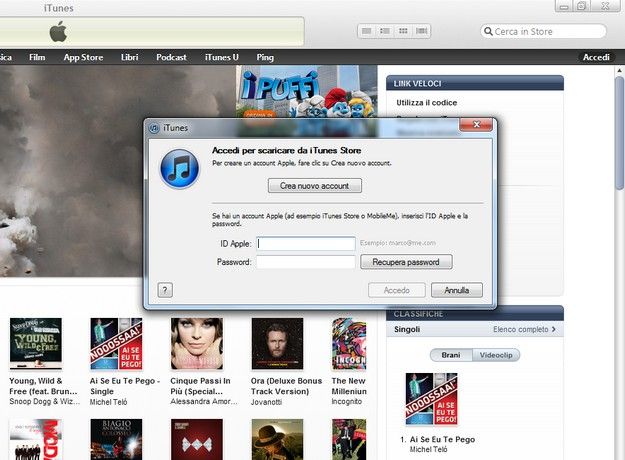Open the Libri store section

pos(130,57)
